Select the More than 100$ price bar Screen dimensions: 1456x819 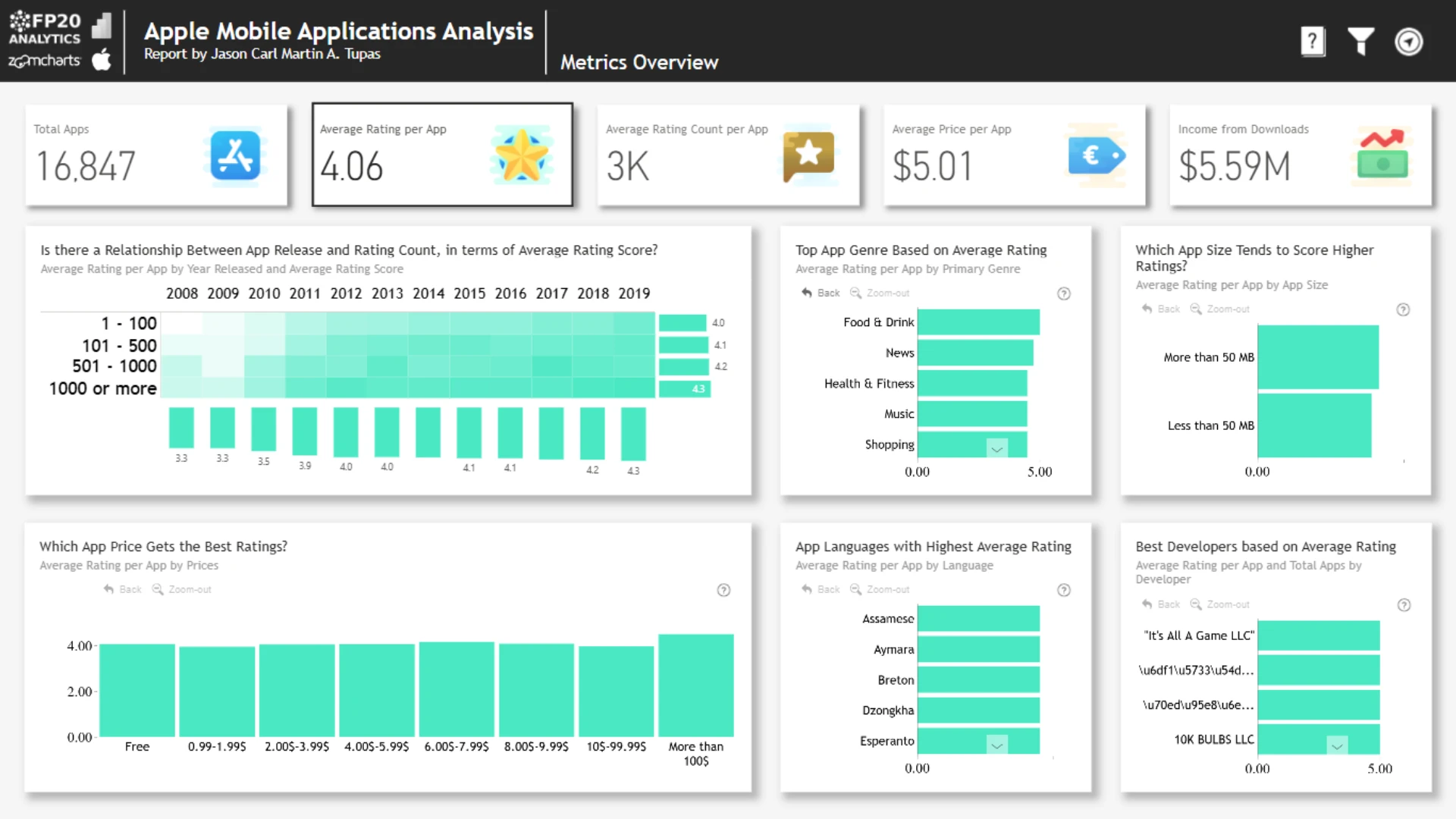coord(695,686)
